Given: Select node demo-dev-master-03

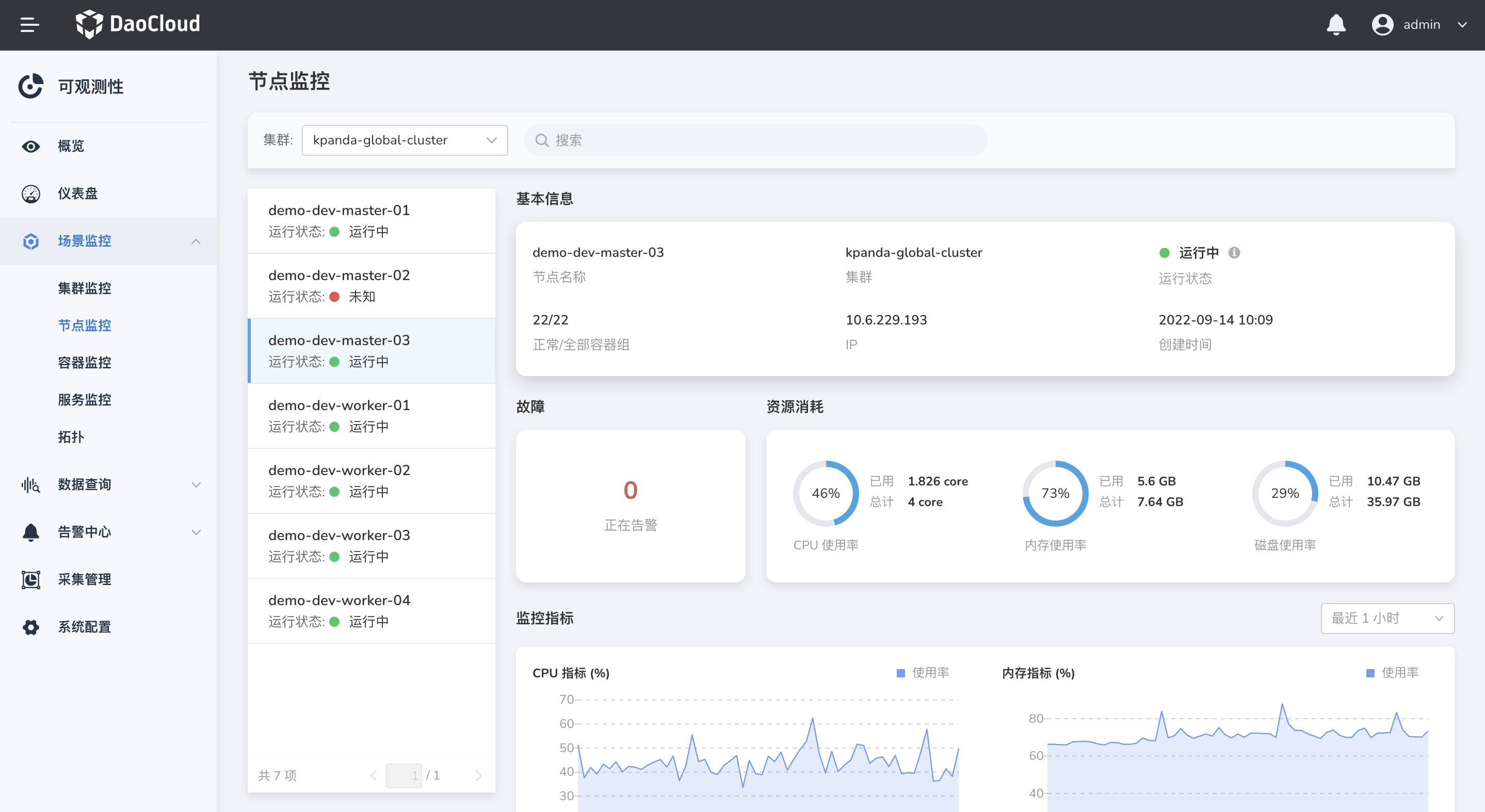Looking at the screenshot, I should [x=372, y=351].
